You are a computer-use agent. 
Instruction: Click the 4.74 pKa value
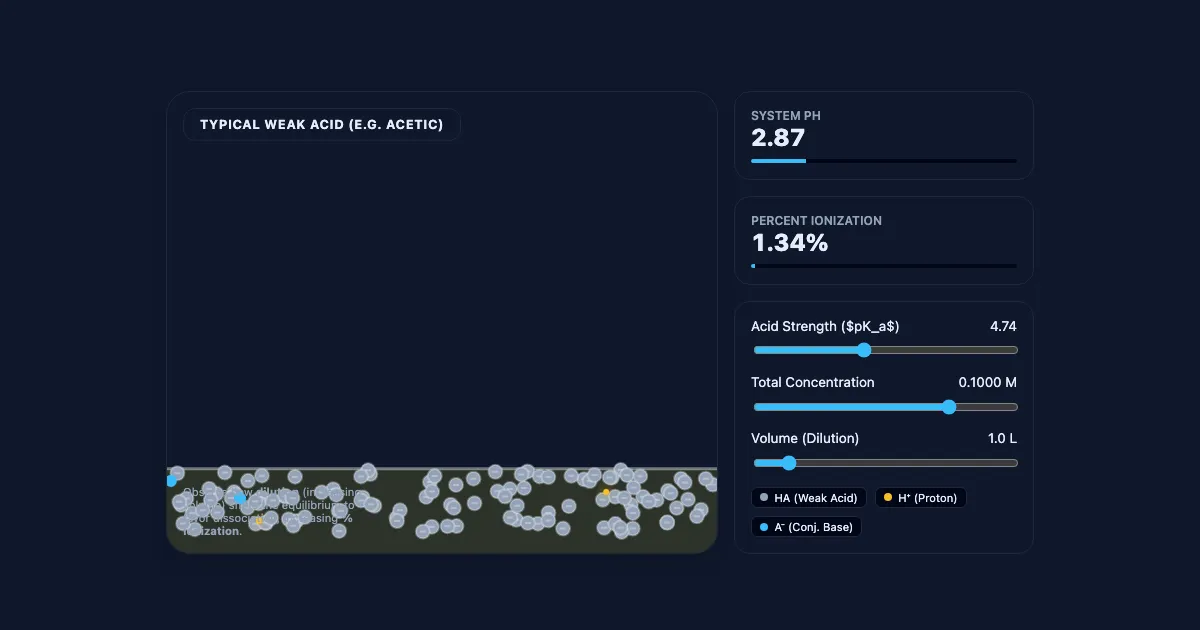click(1003, 326)
